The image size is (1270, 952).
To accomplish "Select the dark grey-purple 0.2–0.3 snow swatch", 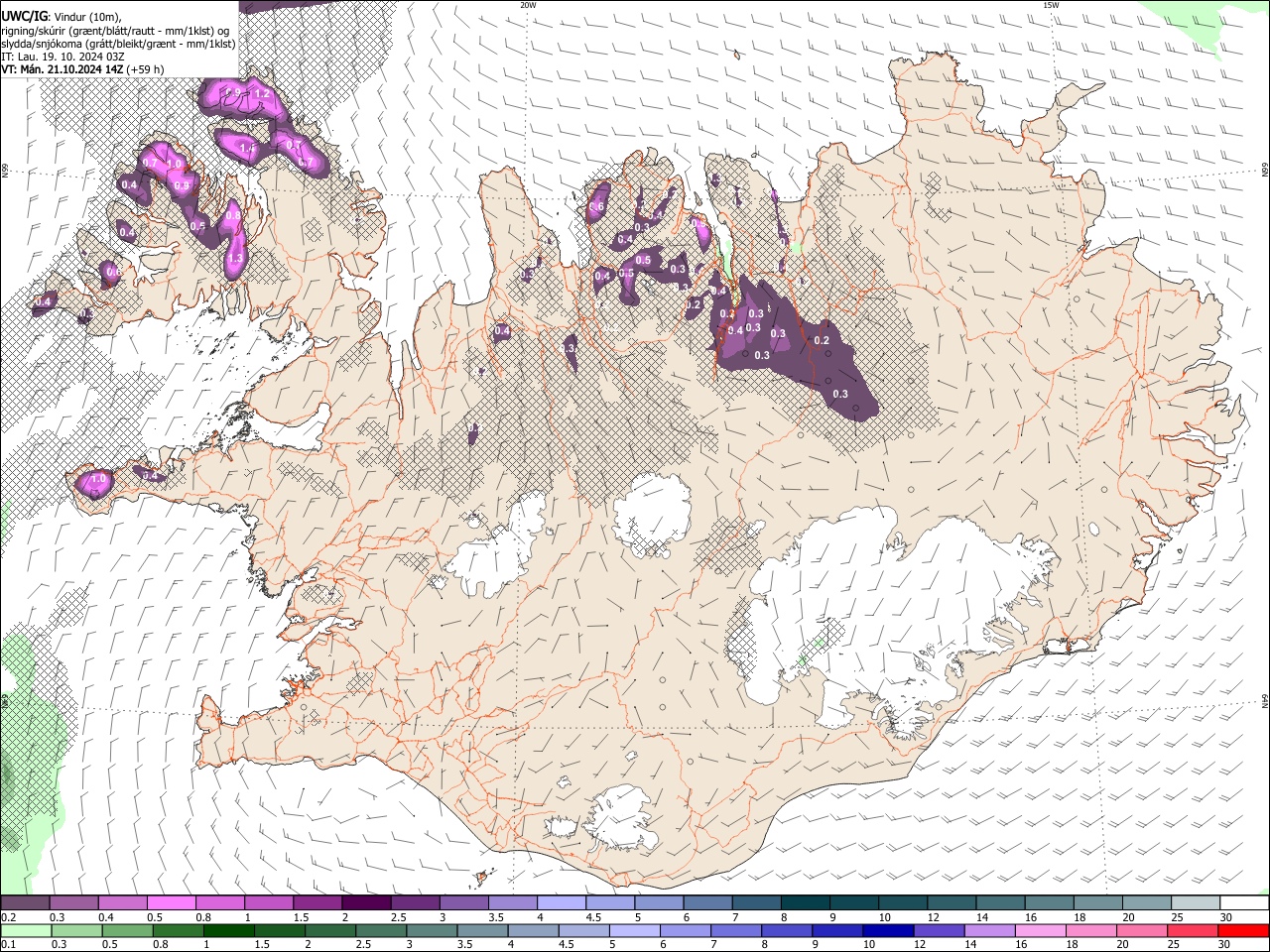I will [x=25, y=903].
